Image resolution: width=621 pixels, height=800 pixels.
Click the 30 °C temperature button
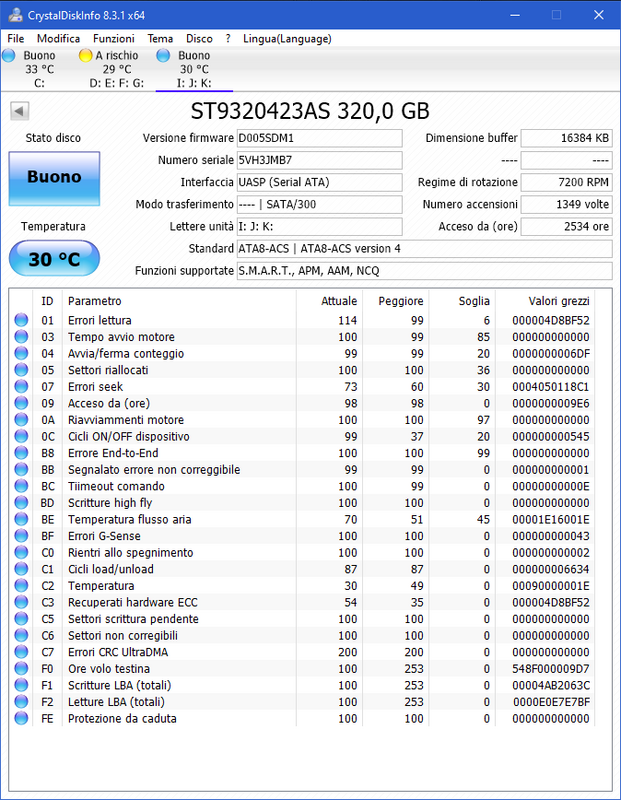click(54, 259)
